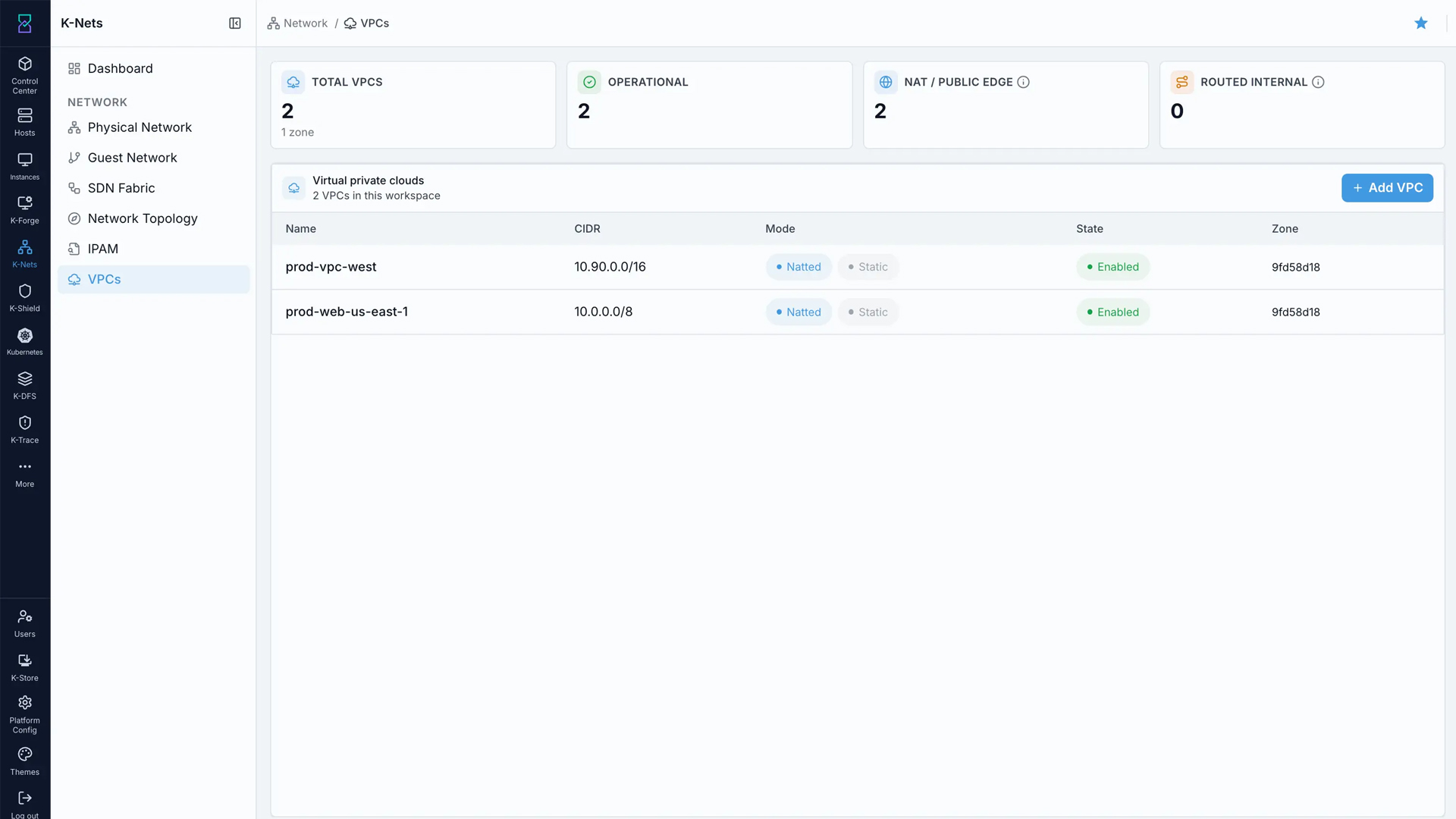1456x819 pixels.
Task: Open Users management
Action: click(25, 623)
